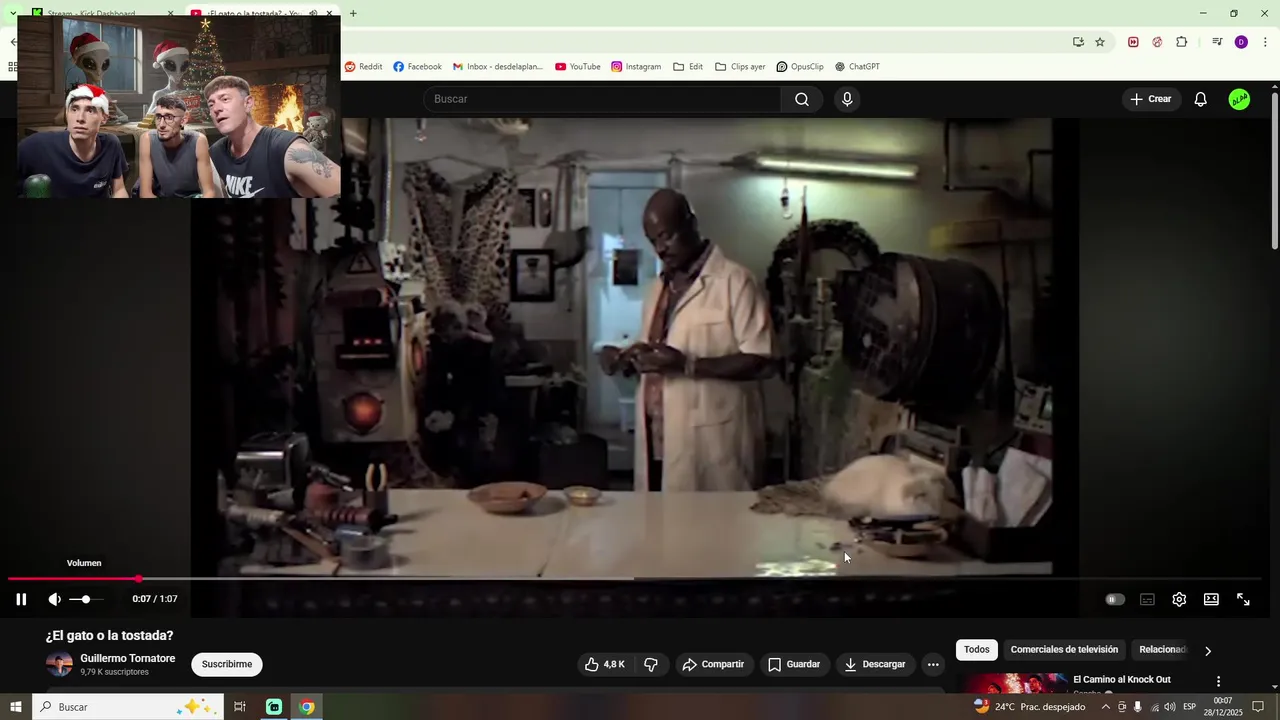Adjust the volume slider handle
1280x720 pixels.
[86, 599]
